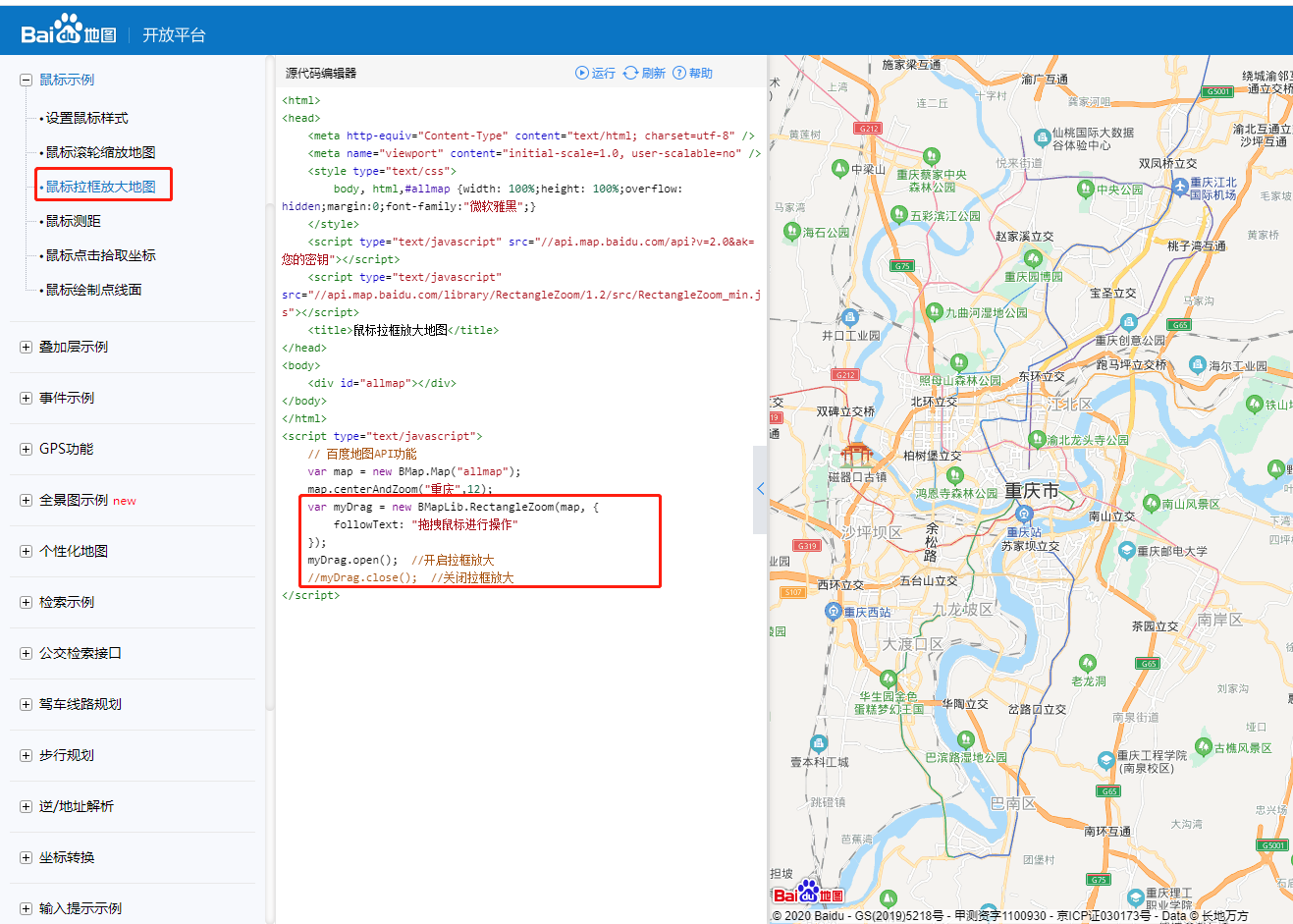This screenshot has width=1293, height=924.
Task: Click the sidebar vertical scrollbar
Action: pyautogui.click(x=270, y=383)
